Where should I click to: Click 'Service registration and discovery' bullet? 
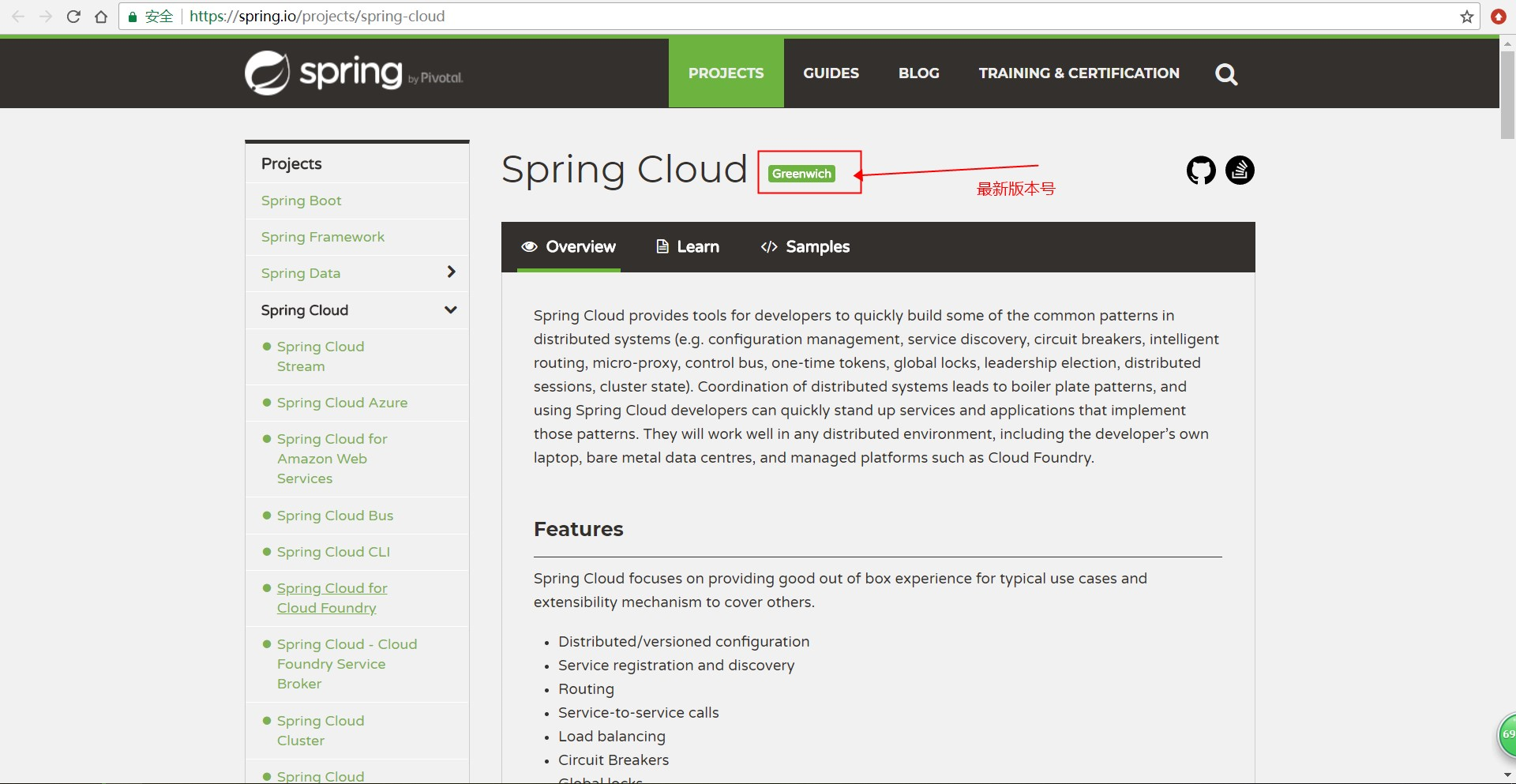pyautogui.click(x=676, y=666)
